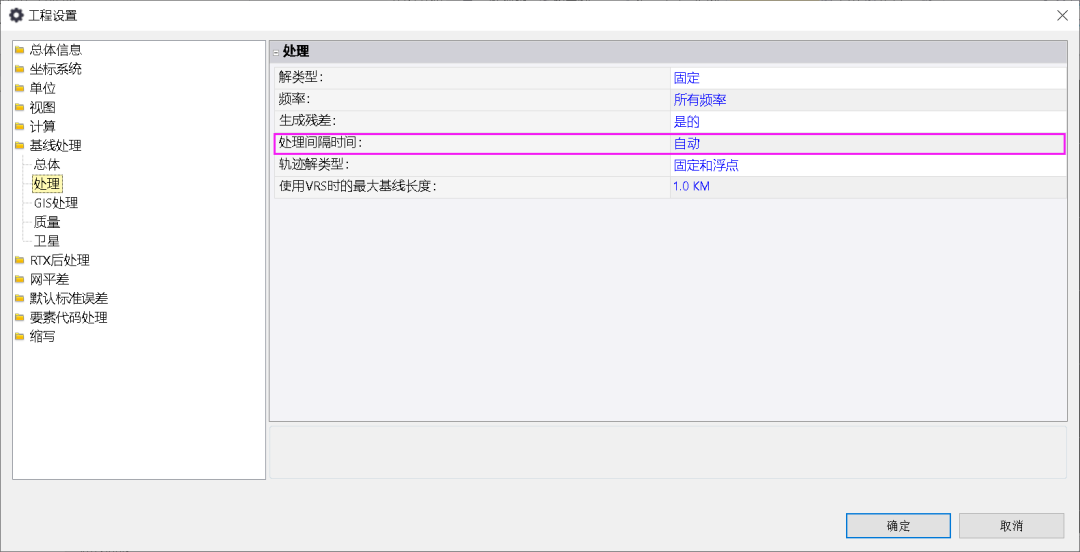Viewport: 1080px width, 552px height.
Task: Click the open folder icon beside 基线处理
Action: click(20, 146)
